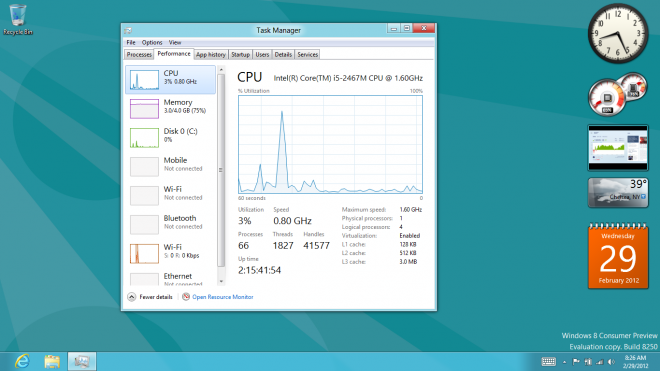Click the sidebar vertical scrollbar thumb
660x371 pixels.
[221, 170]
